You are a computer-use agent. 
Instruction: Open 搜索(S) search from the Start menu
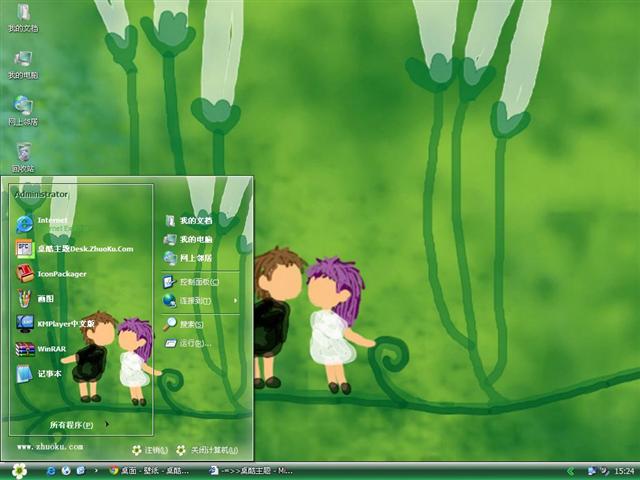[x=183, y=324]
